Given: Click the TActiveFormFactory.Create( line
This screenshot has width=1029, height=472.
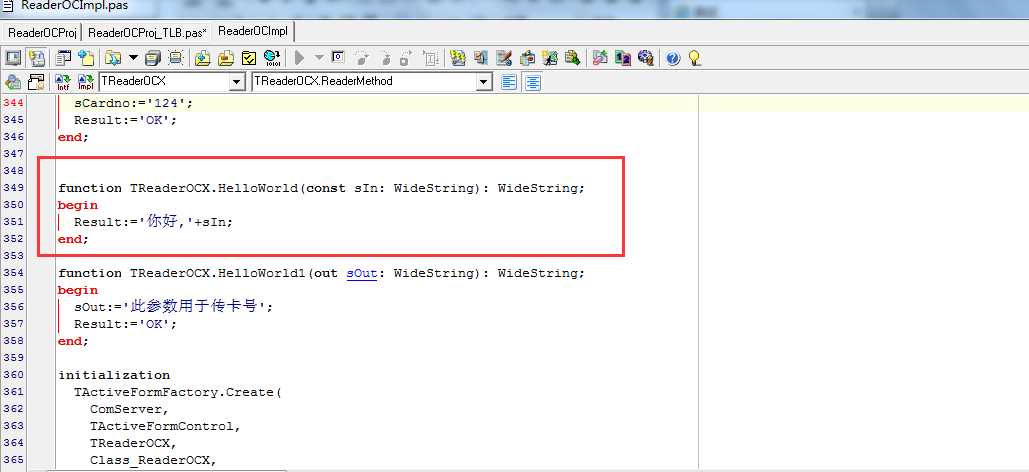Looking at the screenshot, I should click(x=177, y=393).
